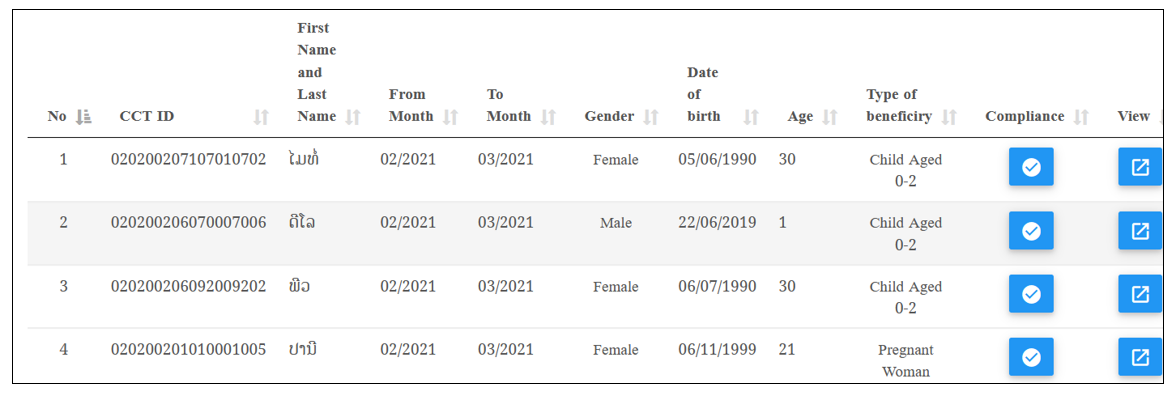Screen dimensions: 1174x396
Task: Sort by Compliance column
Action: click(1081, 117)
